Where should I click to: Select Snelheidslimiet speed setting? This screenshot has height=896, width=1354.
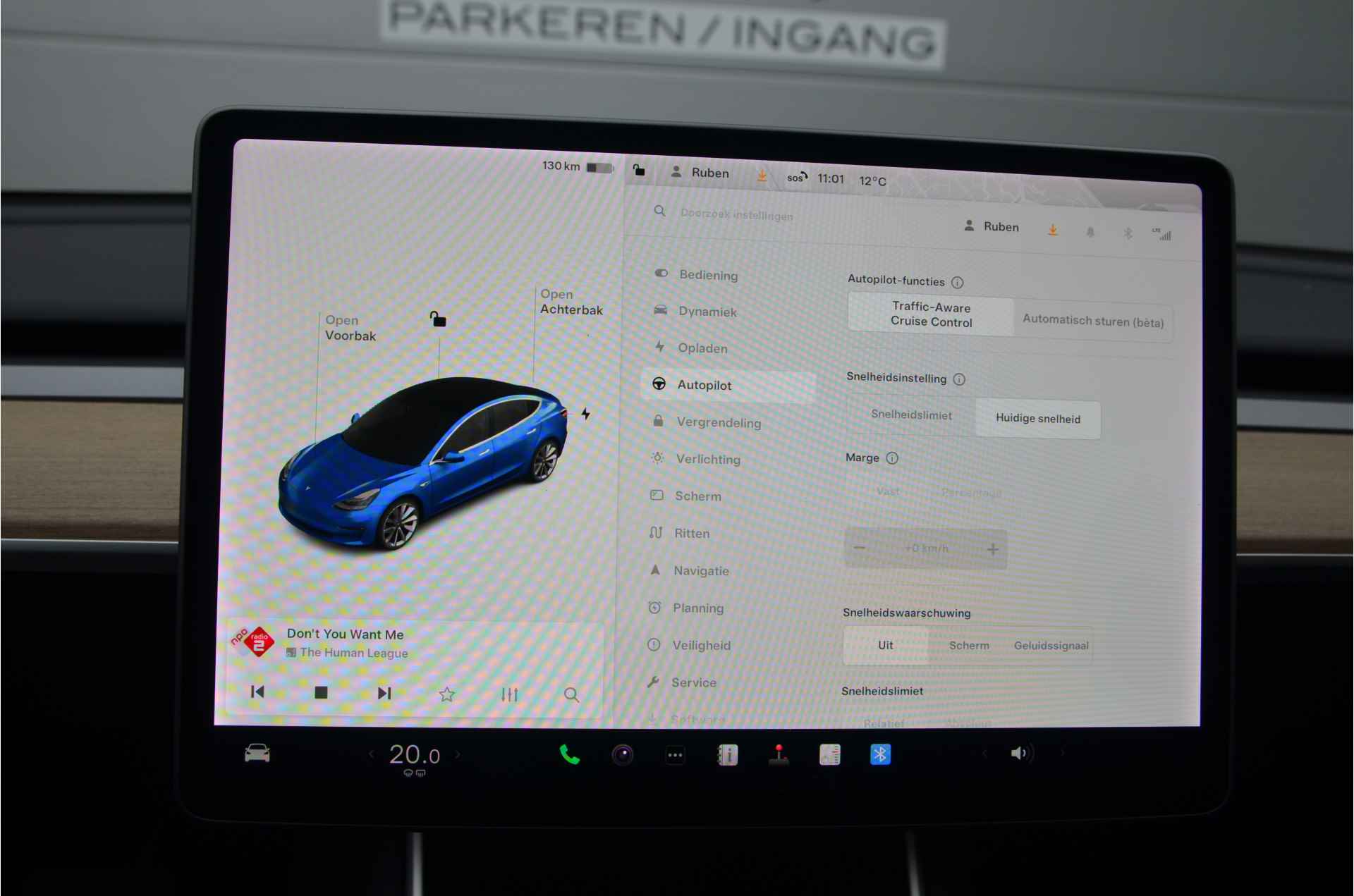pyautogui.click(x=911, y=415)
